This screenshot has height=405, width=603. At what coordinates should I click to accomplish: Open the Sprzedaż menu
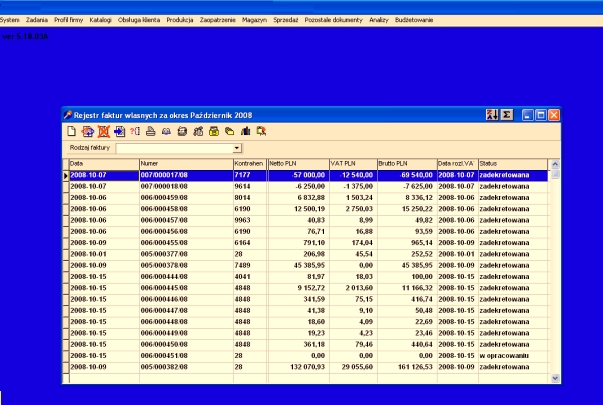click(x=286, y=20)
